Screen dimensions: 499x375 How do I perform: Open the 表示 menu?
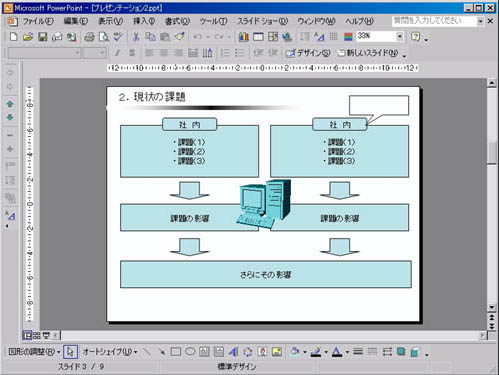pyautogui.click(x=110, y=21)
